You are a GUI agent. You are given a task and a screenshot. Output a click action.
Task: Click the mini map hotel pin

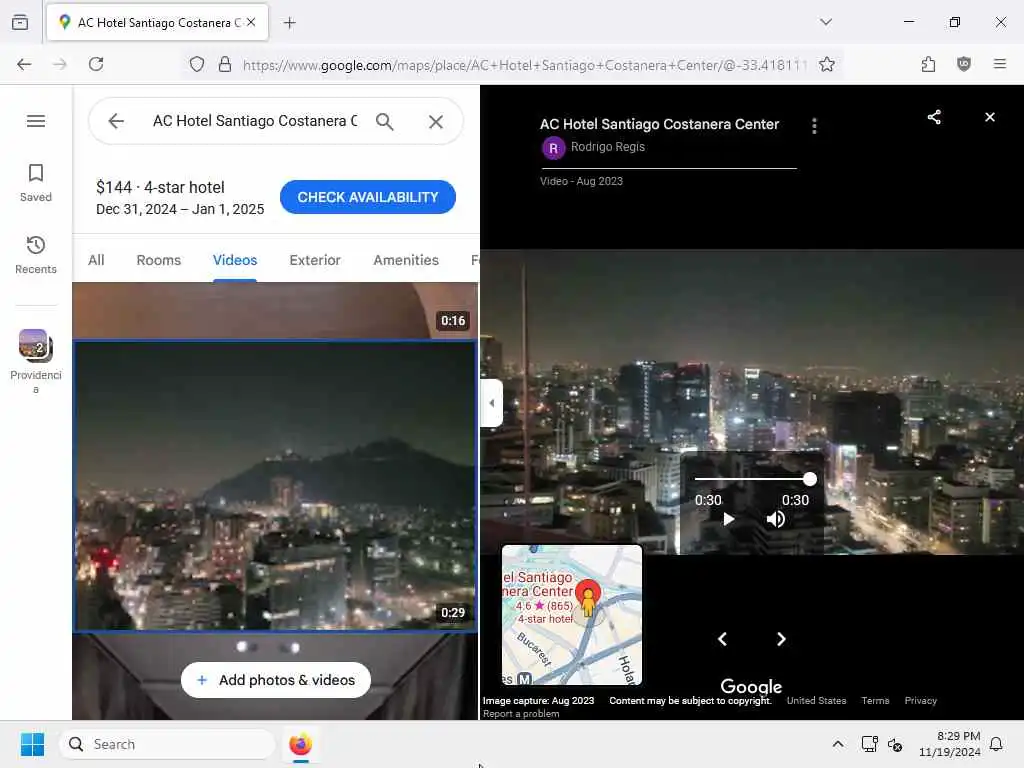tap(588, 597)
